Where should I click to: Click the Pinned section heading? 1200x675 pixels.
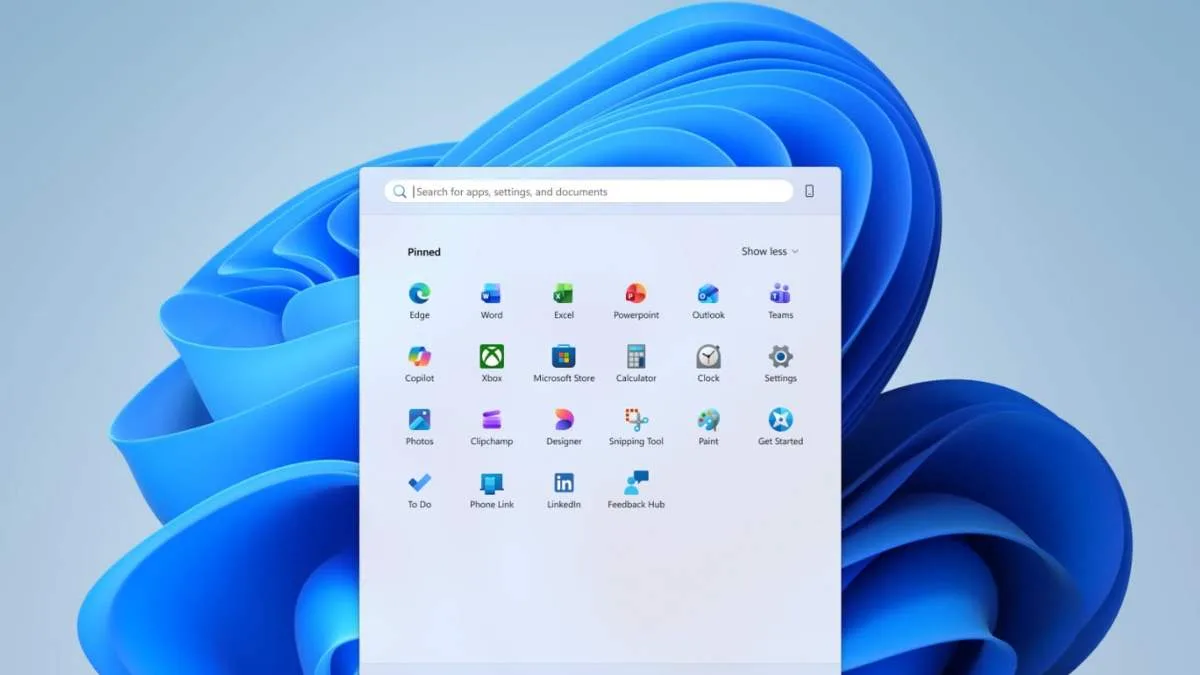coord(424,252)
